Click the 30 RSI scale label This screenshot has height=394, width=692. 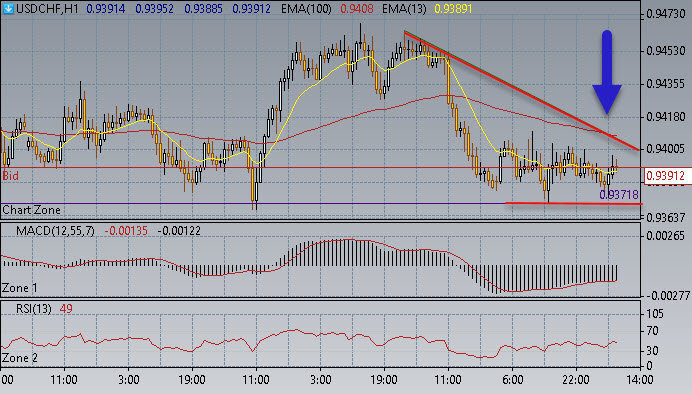click(653, 351)
